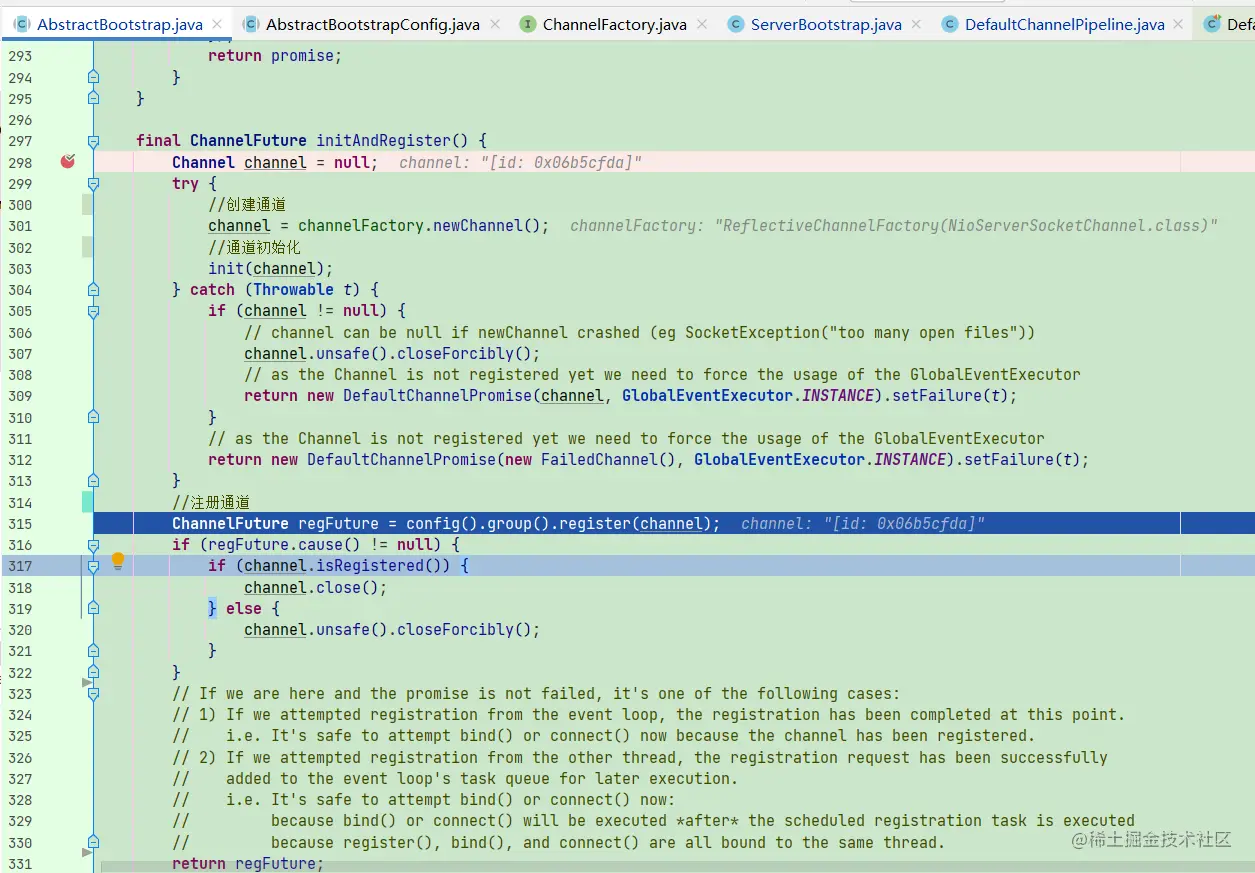Click line number 301 in the gutter
The height and width of the screenshot is (873, 1255).
[20, 226]
